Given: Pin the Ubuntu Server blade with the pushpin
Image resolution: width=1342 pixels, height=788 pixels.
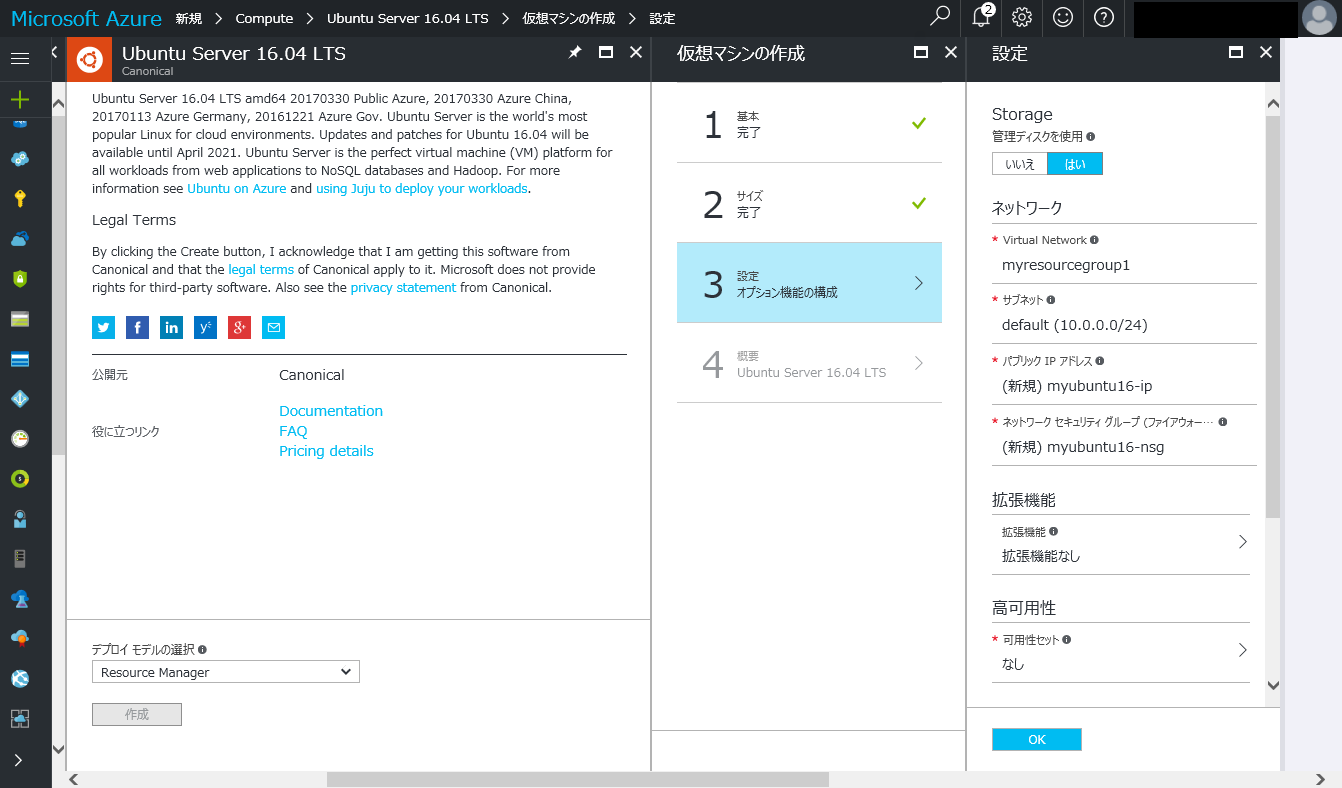Looking at the screenshot, I should [x=575, y=52].
